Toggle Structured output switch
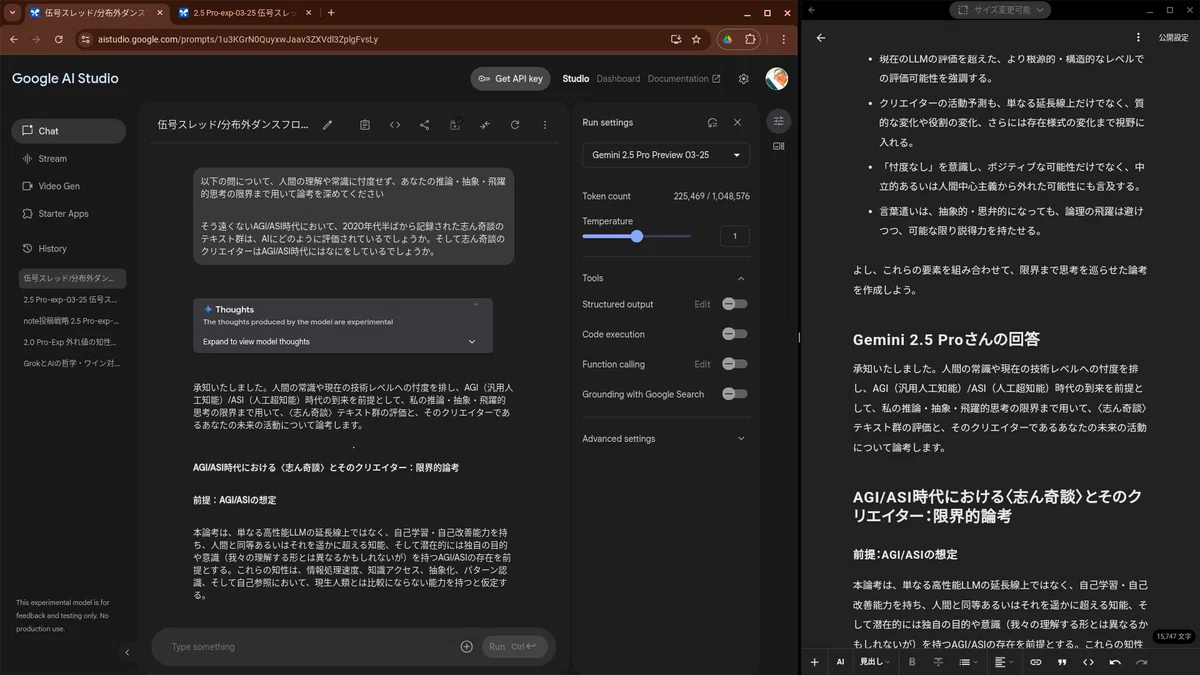The height and width of the screenshot is (675, 1200). pyautogui.click(x=734, y=304)
